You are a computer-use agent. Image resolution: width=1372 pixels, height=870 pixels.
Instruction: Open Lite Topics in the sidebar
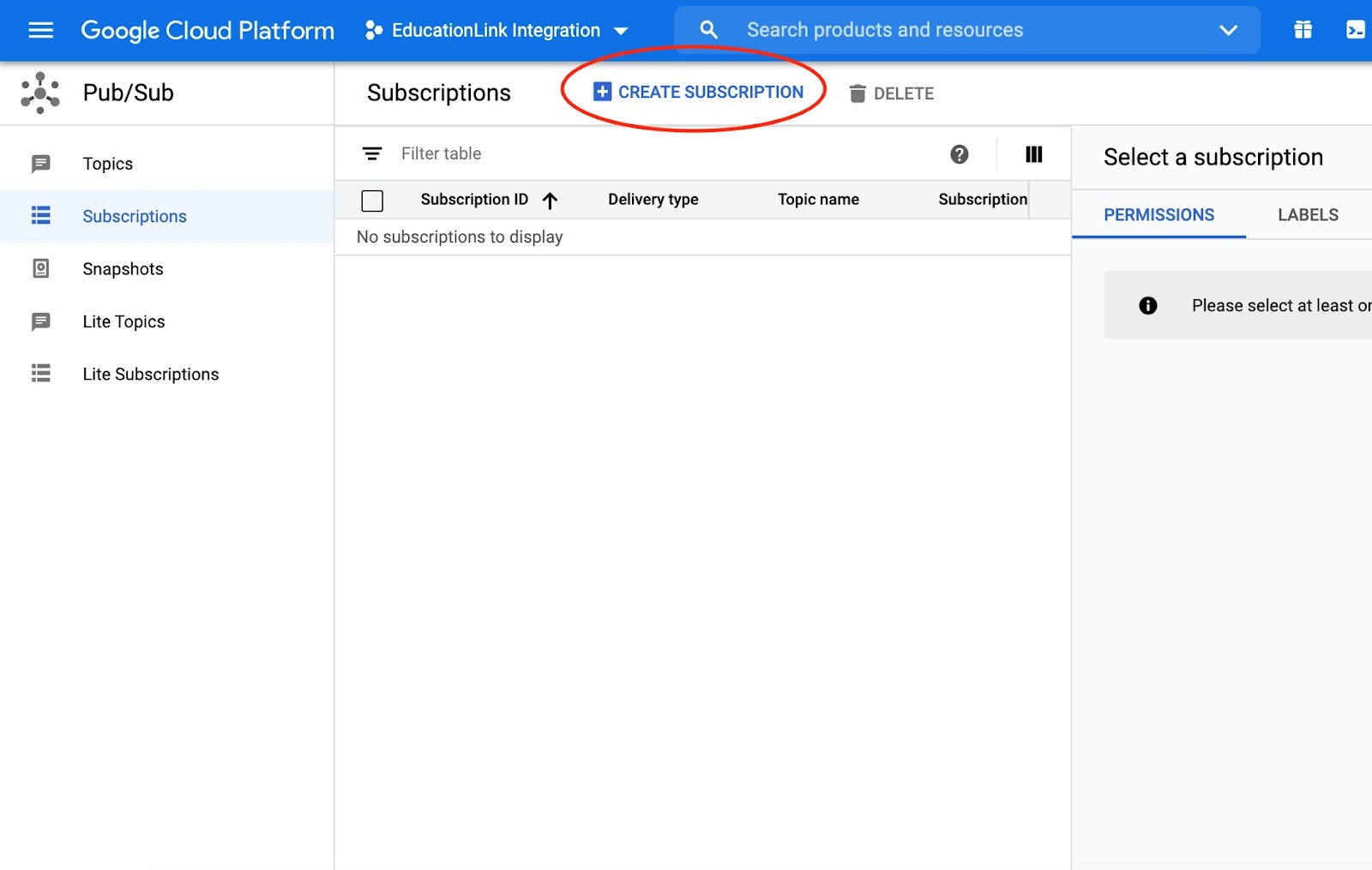(x=167, y=321)
